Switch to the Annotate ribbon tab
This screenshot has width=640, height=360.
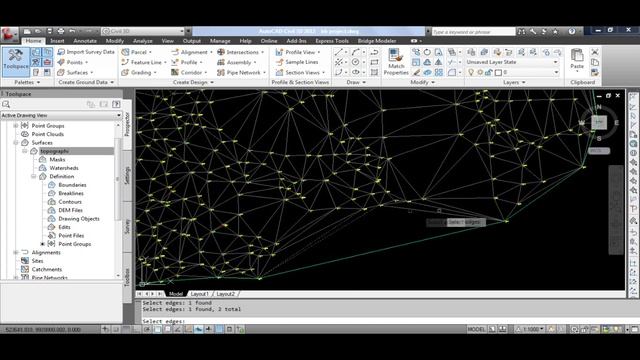pos(85,41)
